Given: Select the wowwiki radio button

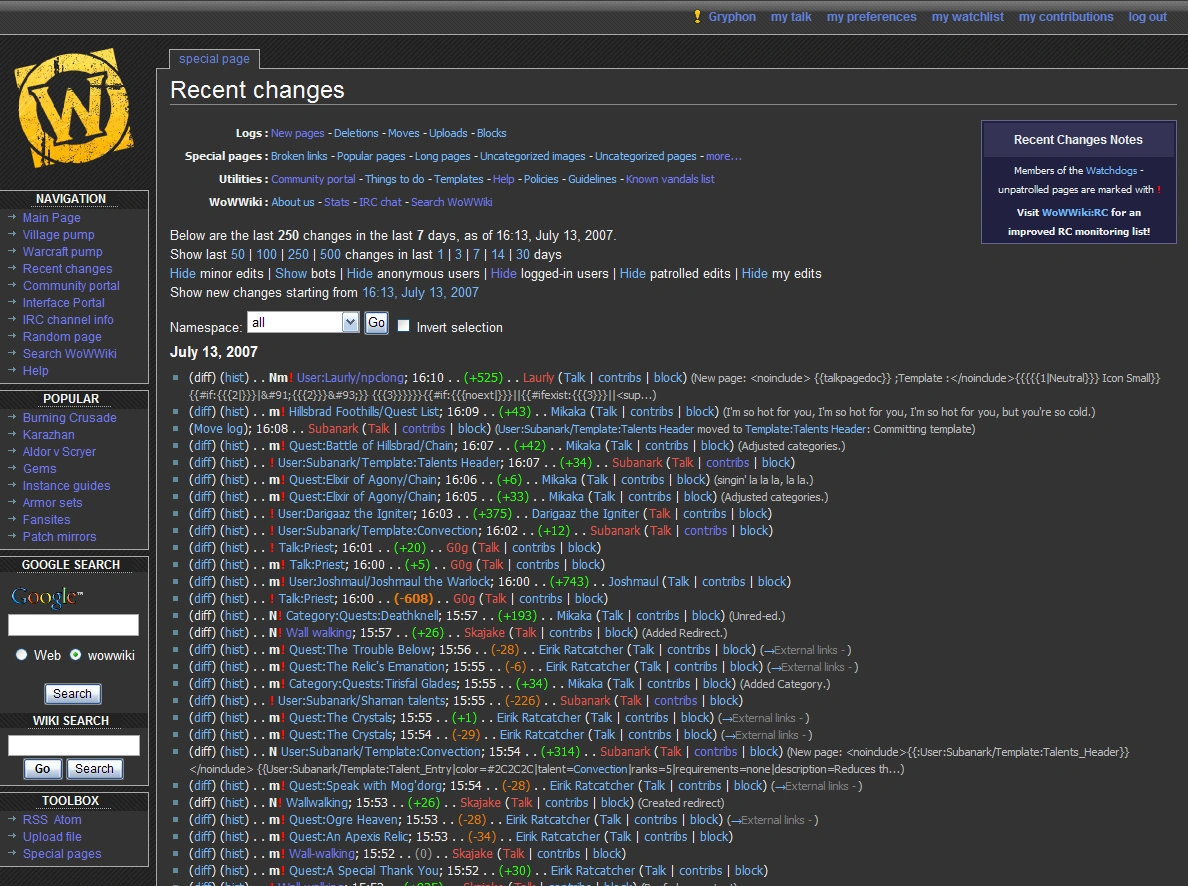Looking at the screenshot, I should tap(75, 655).
